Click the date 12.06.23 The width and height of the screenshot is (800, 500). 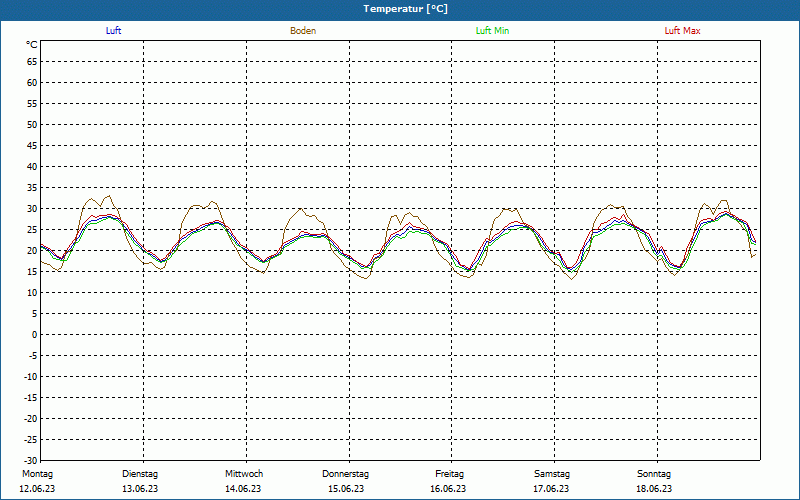coord(37,489)
